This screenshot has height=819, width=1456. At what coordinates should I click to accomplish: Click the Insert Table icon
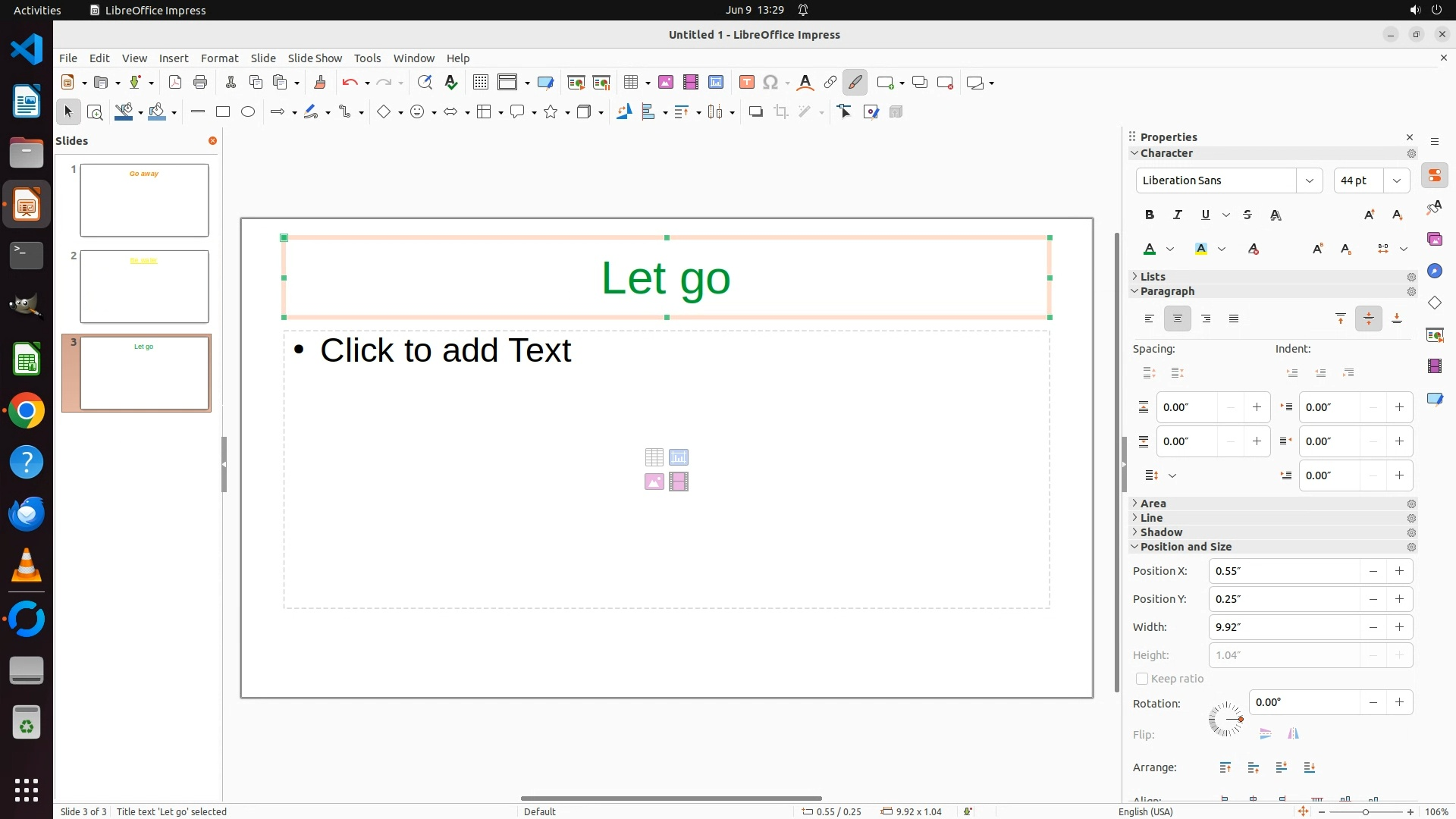(x=630, y=83)
